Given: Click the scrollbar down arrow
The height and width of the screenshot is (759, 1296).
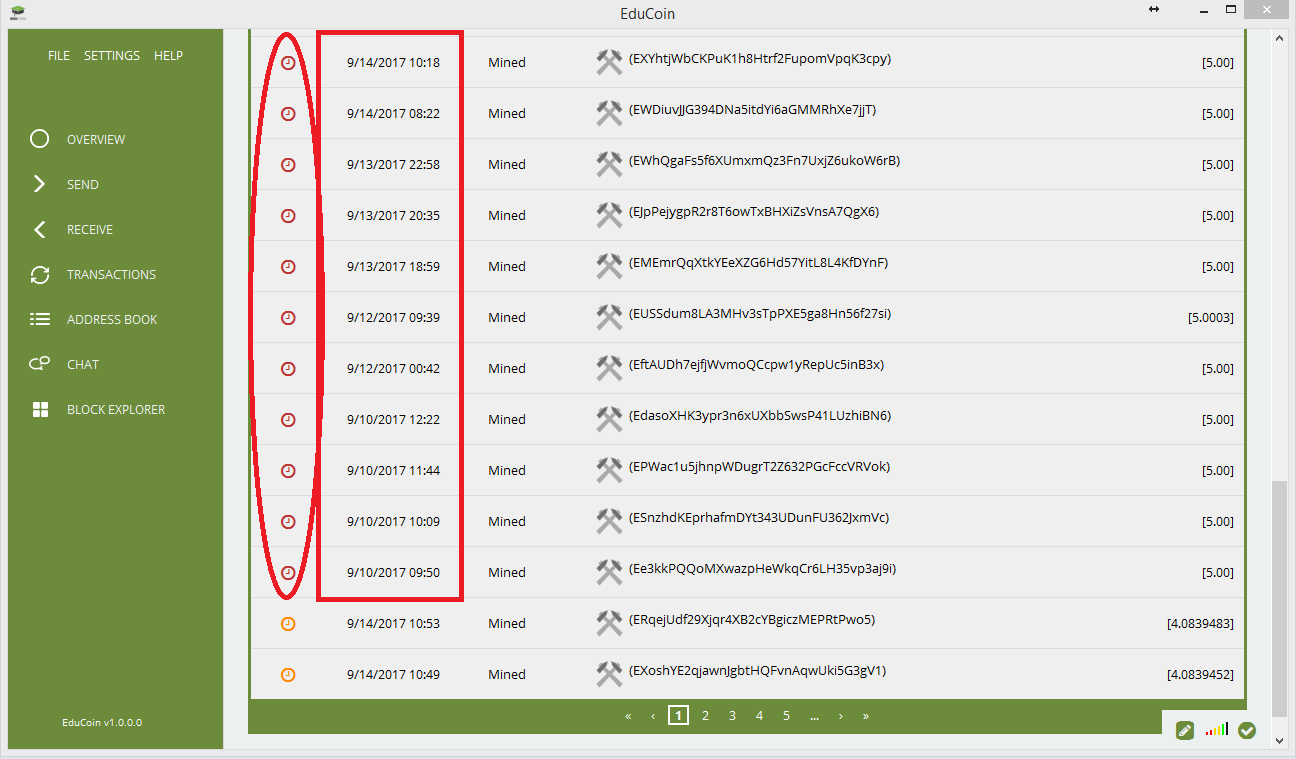Looking at the screenshot, I should pyautogui.click(x=1279, y=741).
